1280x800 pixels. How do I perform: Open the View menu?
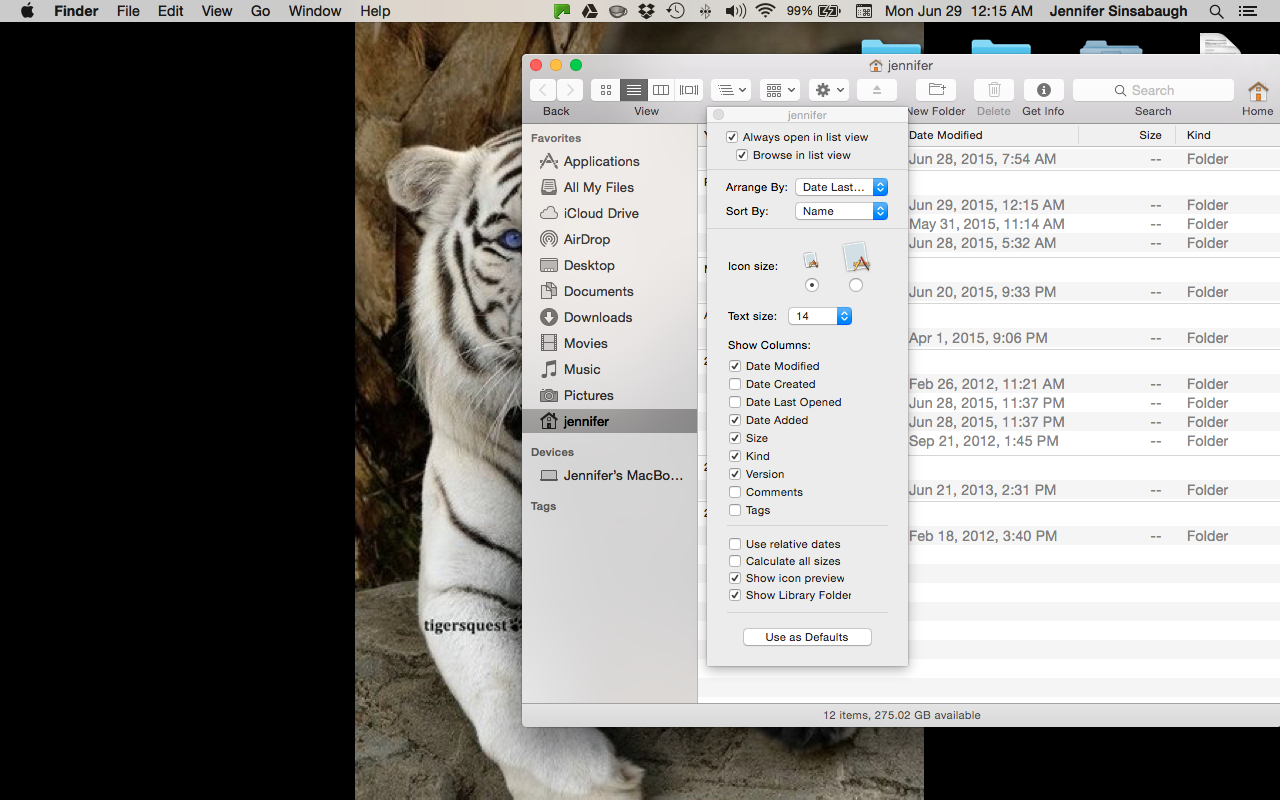[x=217, y=11]
